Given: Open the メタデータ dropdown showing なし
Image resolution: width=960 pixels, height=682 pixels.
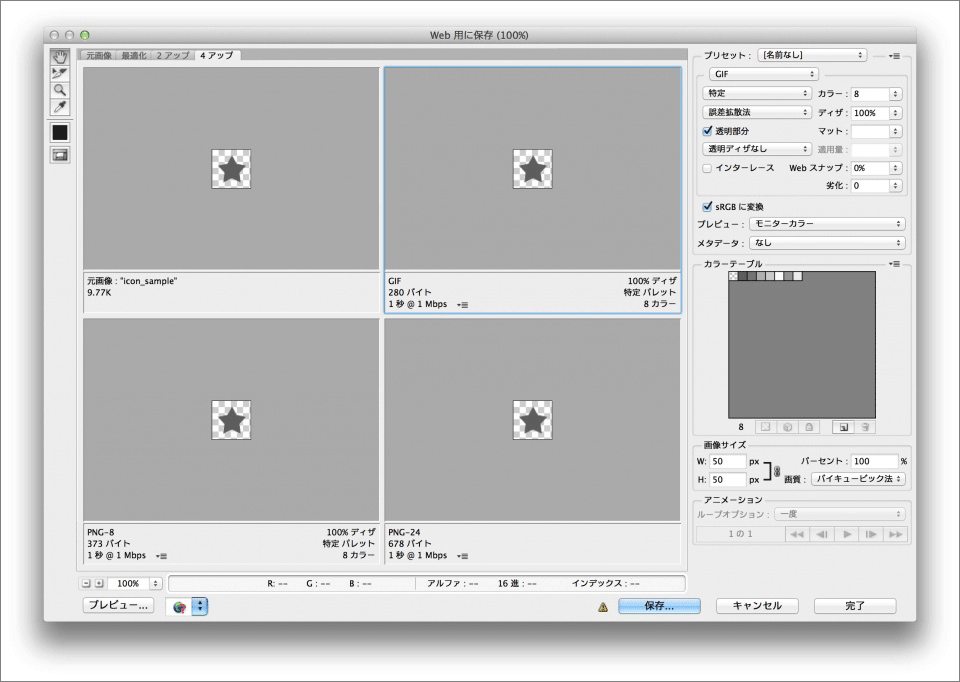Looking at the screenshot, I should 827,243.
